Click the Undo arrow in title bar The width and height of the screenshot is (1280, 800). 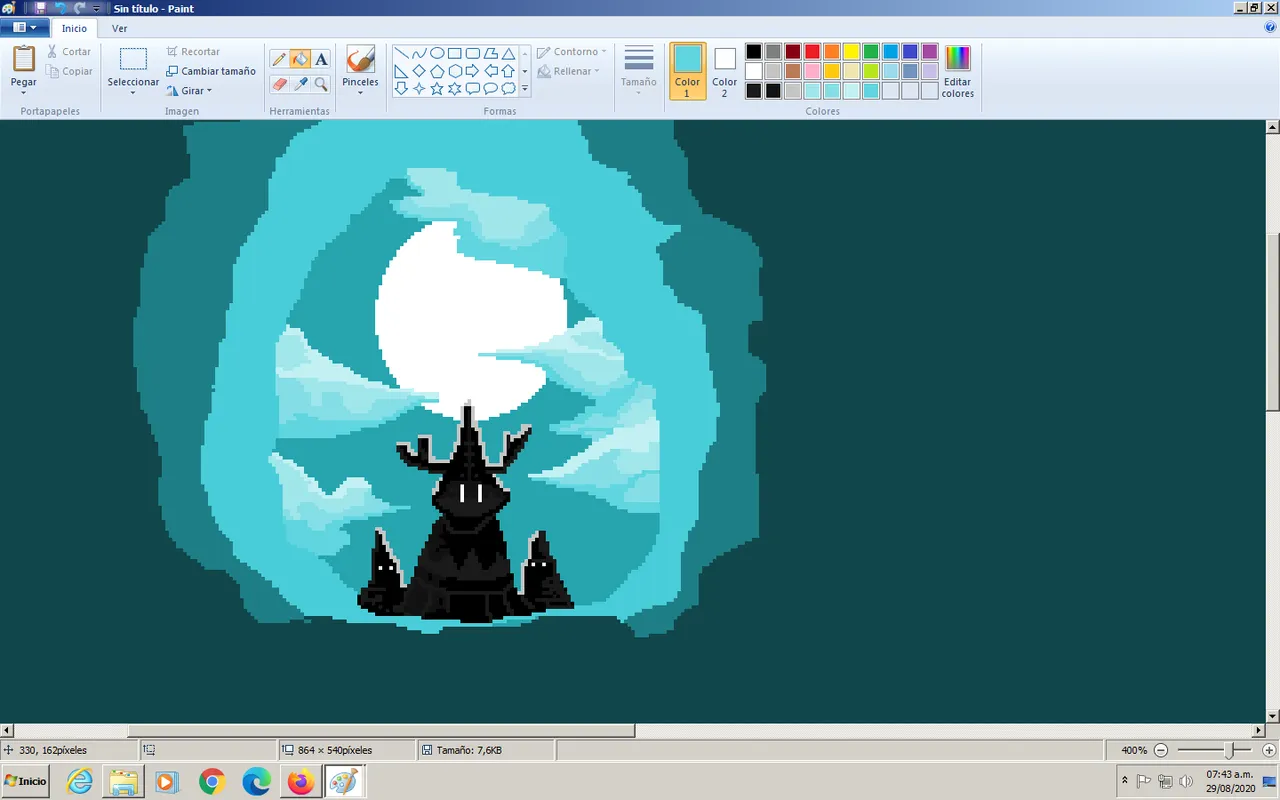(60, 8)
